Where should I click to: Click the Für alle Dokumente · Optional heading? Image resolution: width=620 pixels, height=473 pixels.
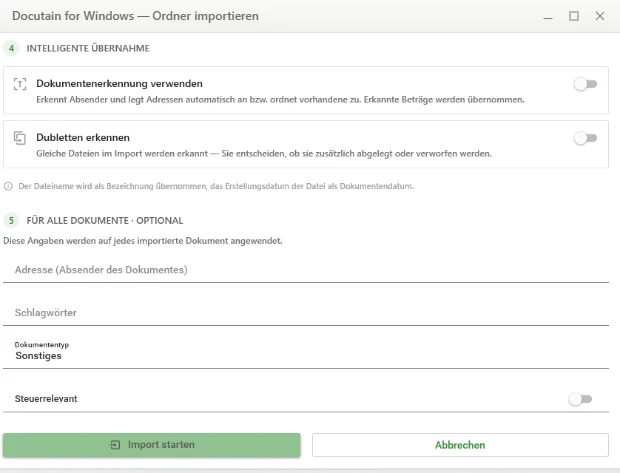[105, 221]
